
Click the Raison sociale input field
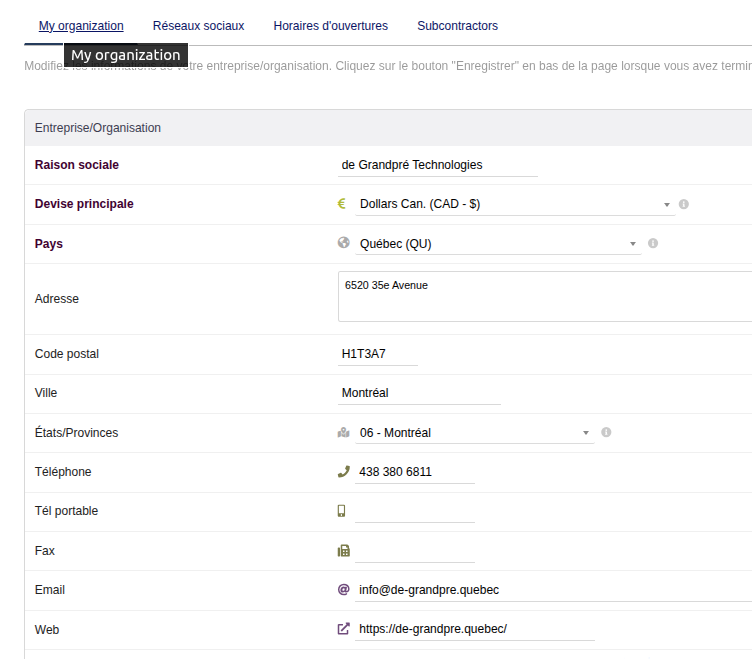[x=438, y=165]
